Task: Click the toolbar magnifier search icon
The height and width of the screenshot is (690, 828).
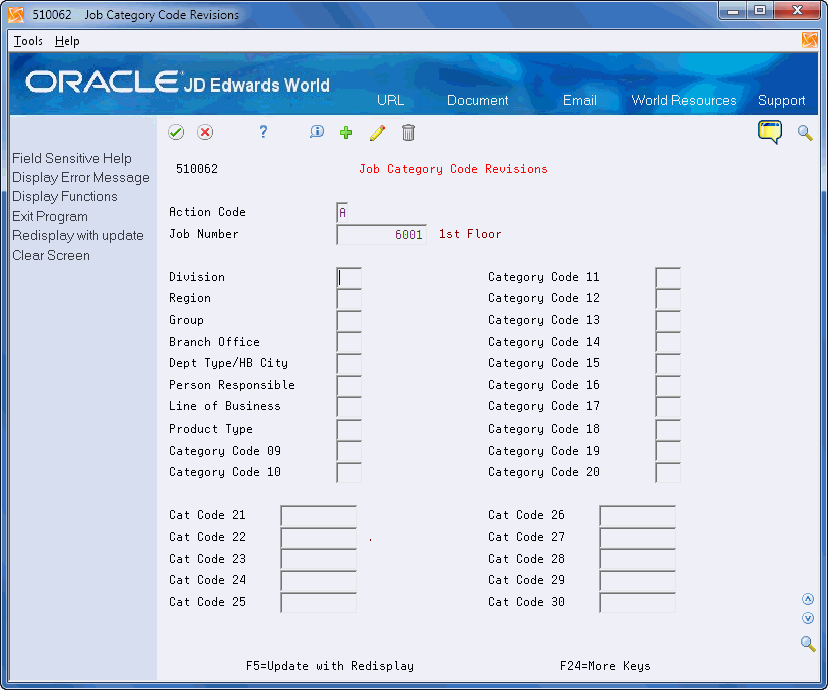Action: coord(805,133)
